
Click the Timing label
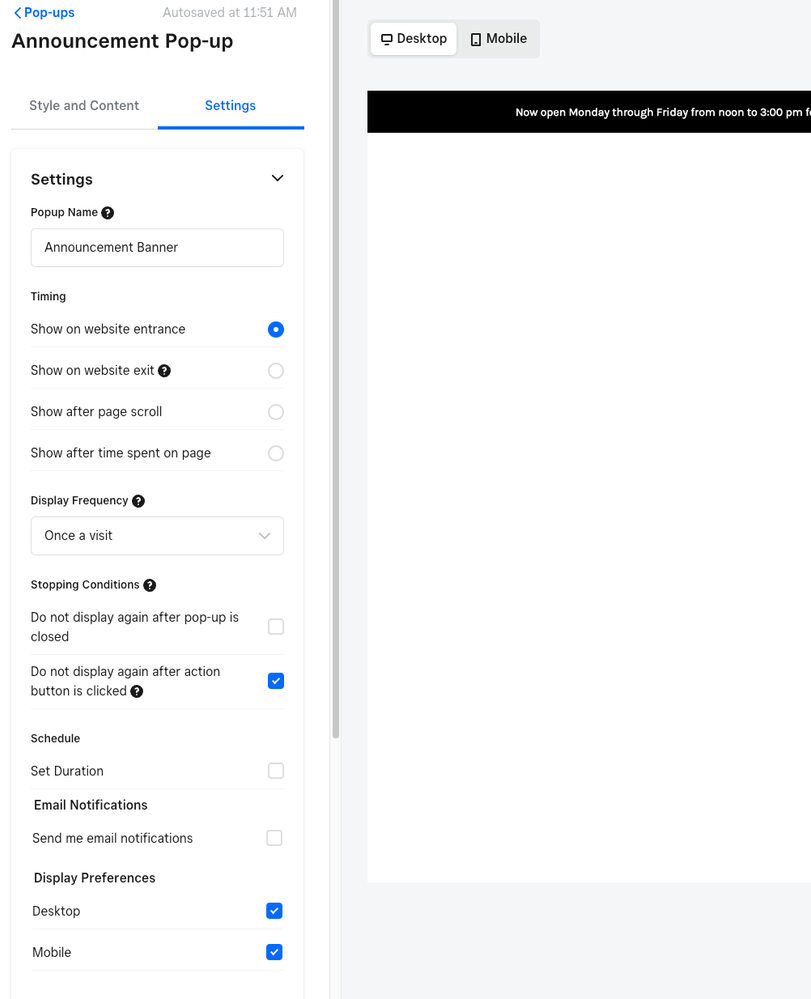[x=48, y=296]
